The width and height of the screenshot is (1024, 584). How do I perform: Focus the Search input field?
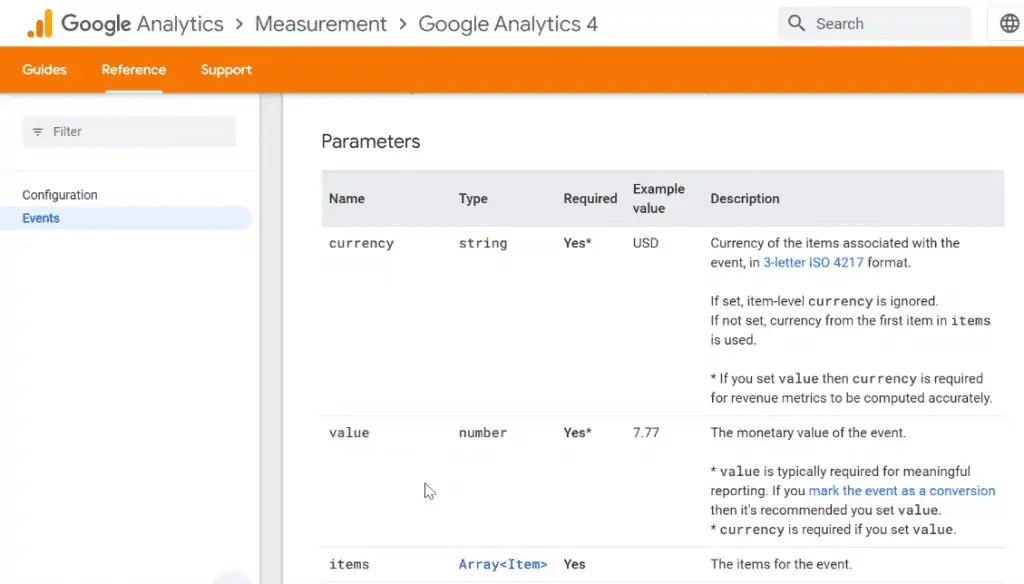coord(874,24)
